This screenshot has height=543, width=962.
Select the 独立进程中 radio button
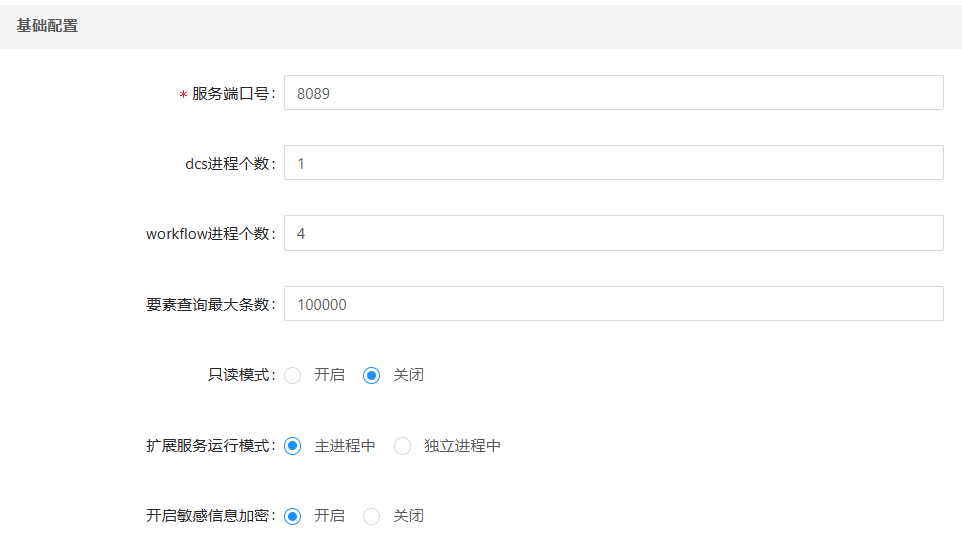(402, 446)
